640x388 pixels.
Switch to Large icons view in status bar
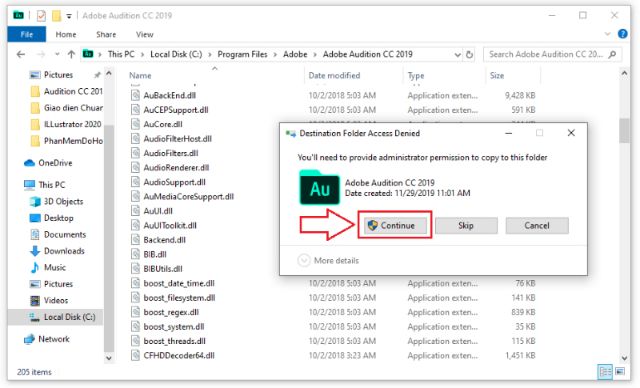pos(620,372)
